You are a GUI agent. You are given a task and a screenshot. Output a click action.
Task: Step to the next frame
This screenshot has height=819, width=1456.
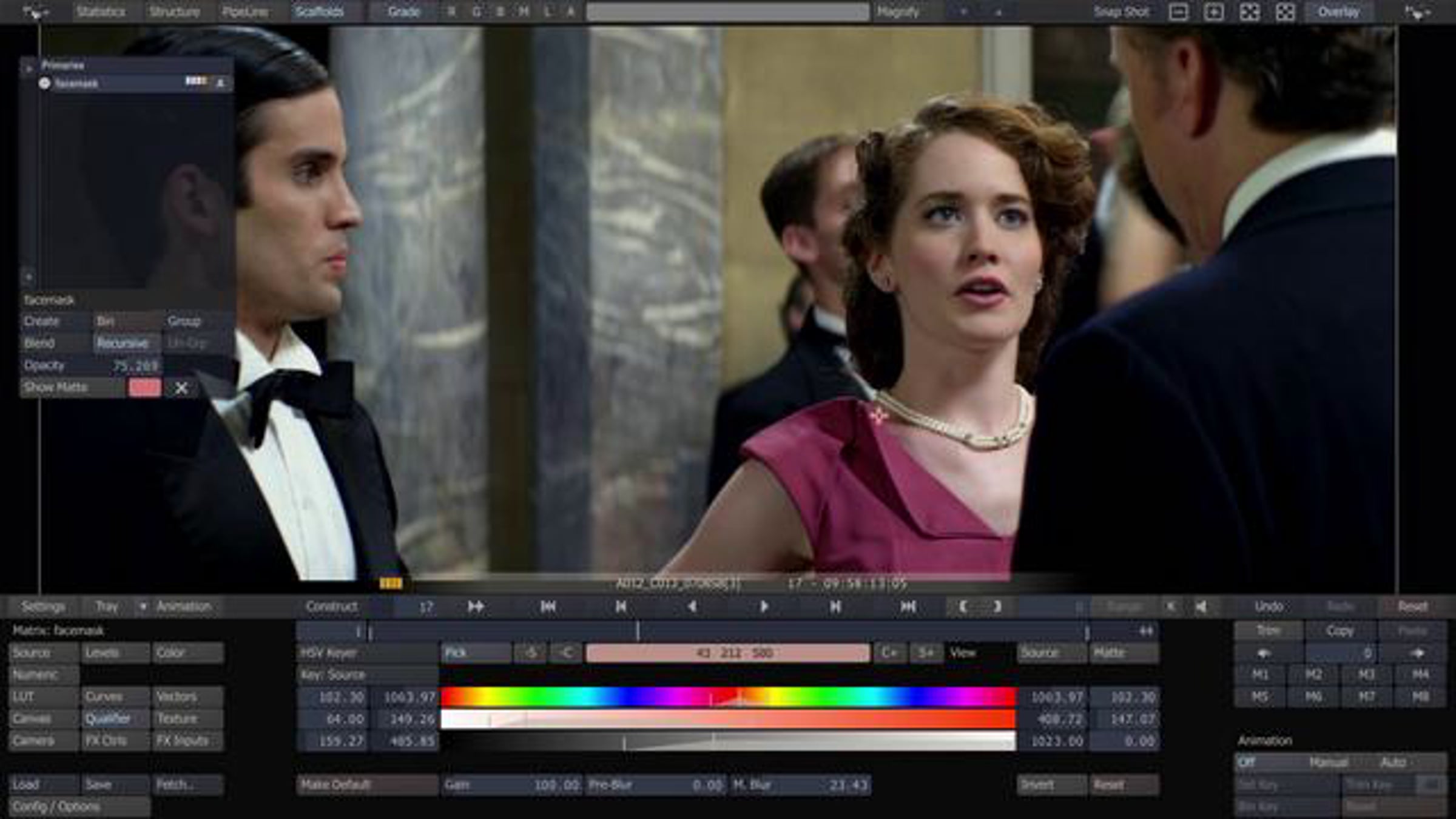[835, 607]
